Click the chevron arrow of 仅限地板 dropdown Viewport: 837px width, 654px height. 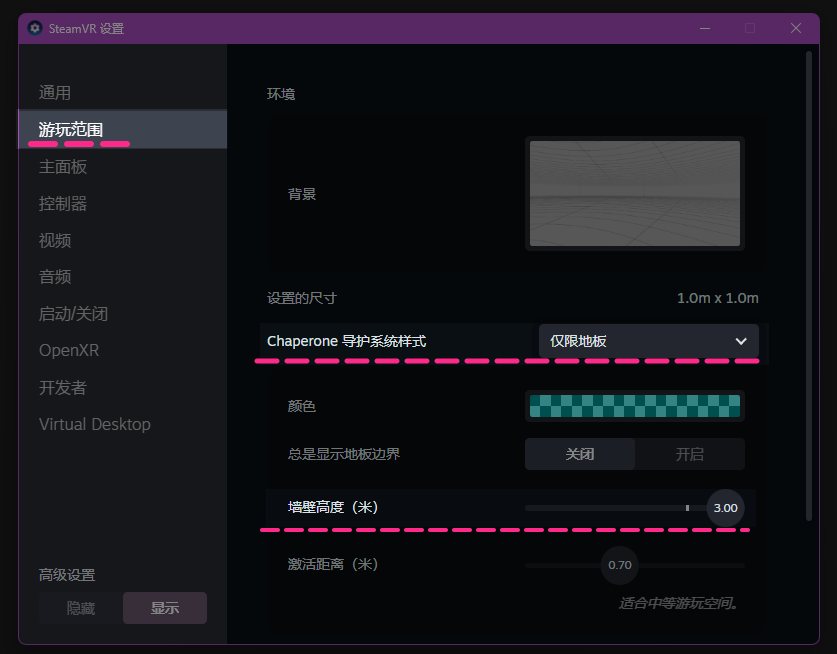click(741, 341)
